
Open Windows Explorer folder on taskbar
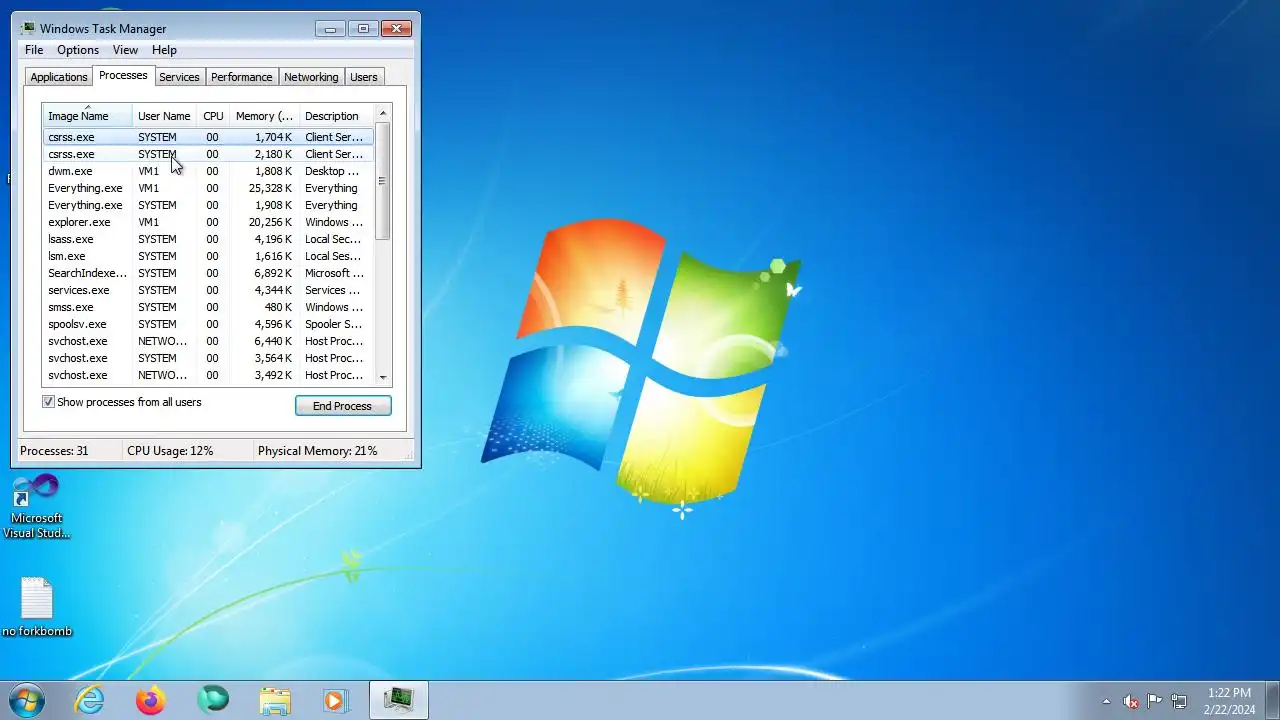pyautogui.click(x=274, y=700)
